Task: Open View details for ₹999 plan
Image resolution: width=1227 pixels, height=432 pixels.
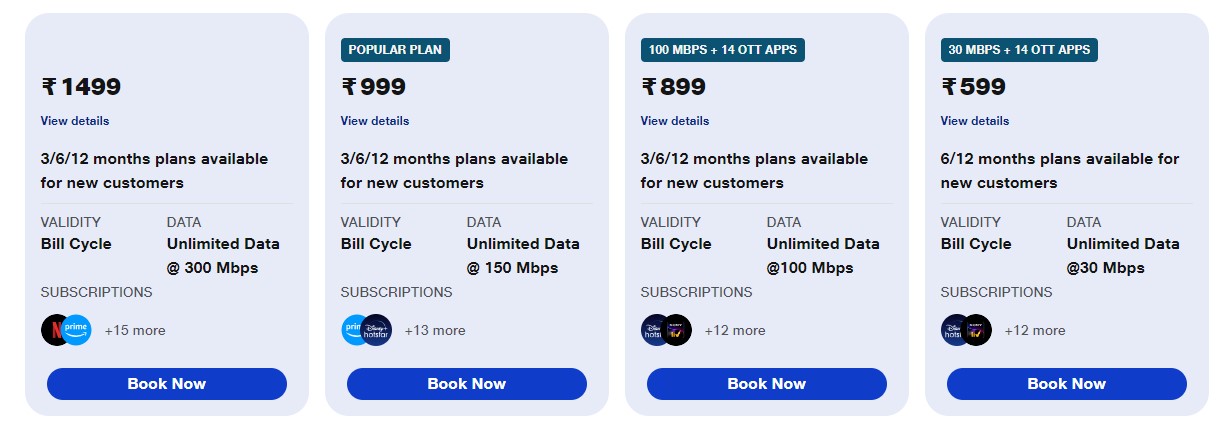Action: (375, 121)
